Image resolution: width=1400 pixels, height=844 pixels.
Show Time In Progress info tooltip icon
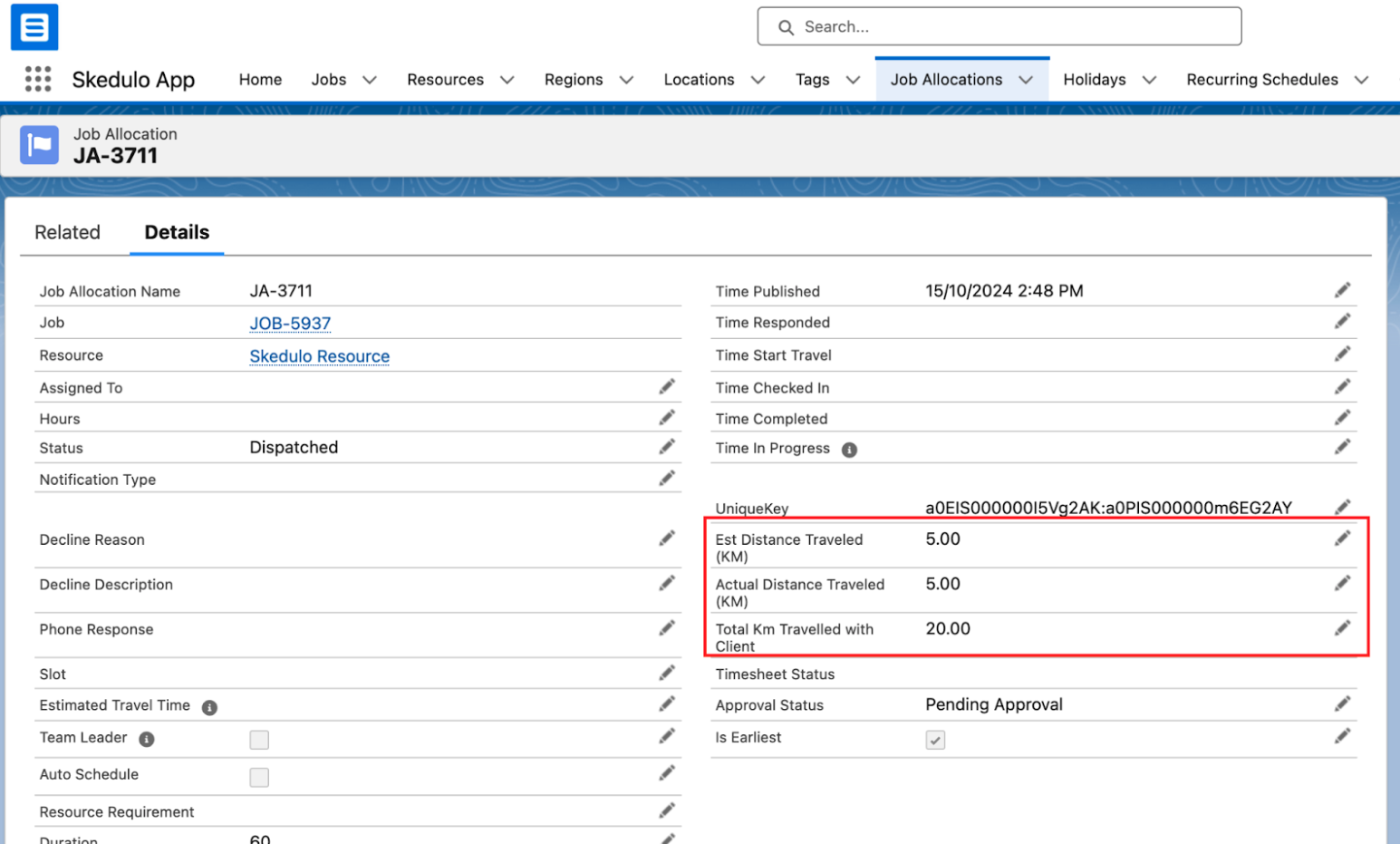849,450
